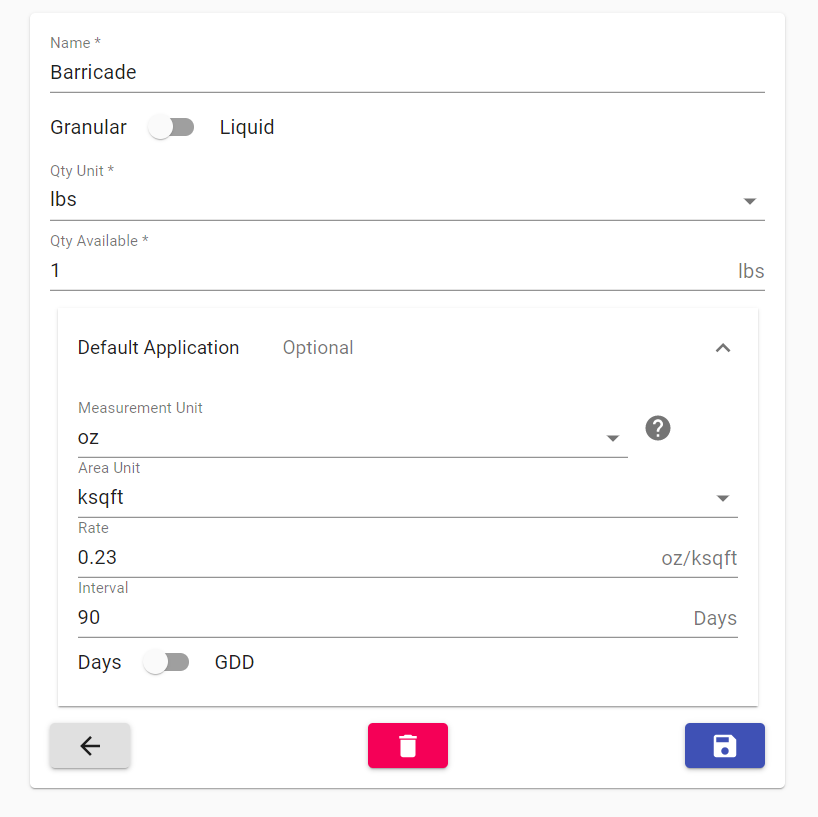Viewport: 818px width, 817px height.
Task: Toggle the Granular/Liquid switch
Action: point(171,127)
